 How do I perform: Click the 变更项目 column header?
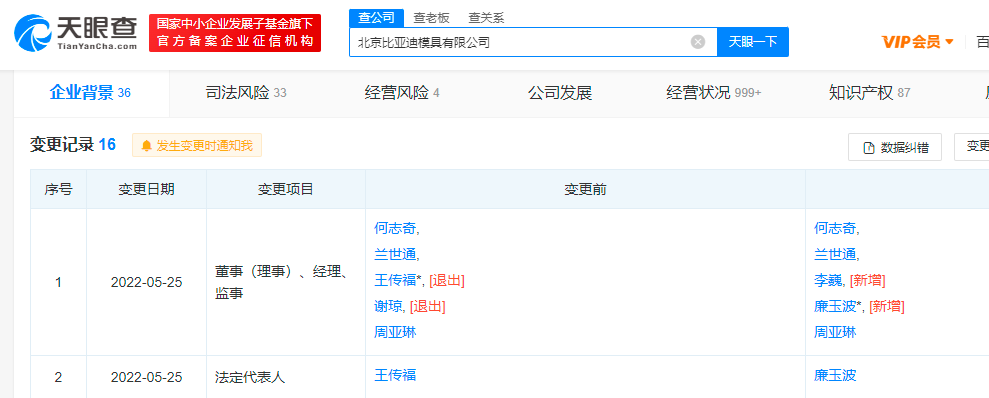coord(286,189)
